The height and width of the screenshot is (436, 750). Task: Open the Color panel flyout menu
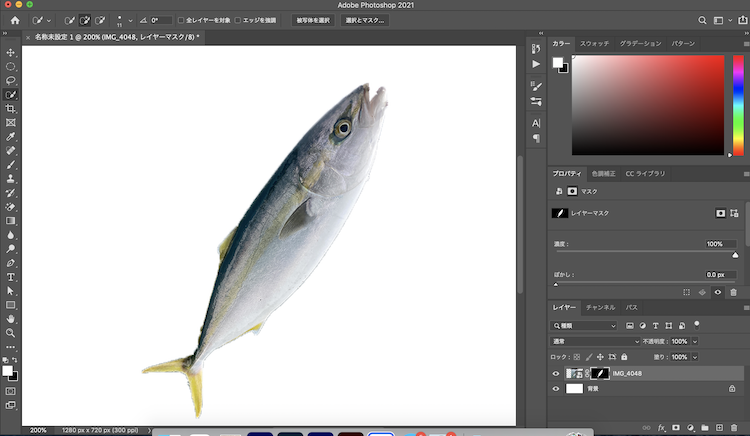tap(746, 44)
